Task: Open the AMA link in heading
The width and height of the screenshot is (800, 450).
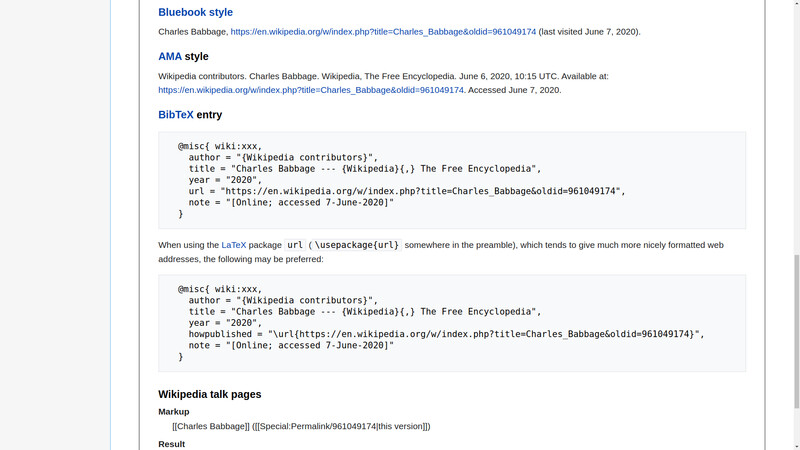Action: coord(169,57)
